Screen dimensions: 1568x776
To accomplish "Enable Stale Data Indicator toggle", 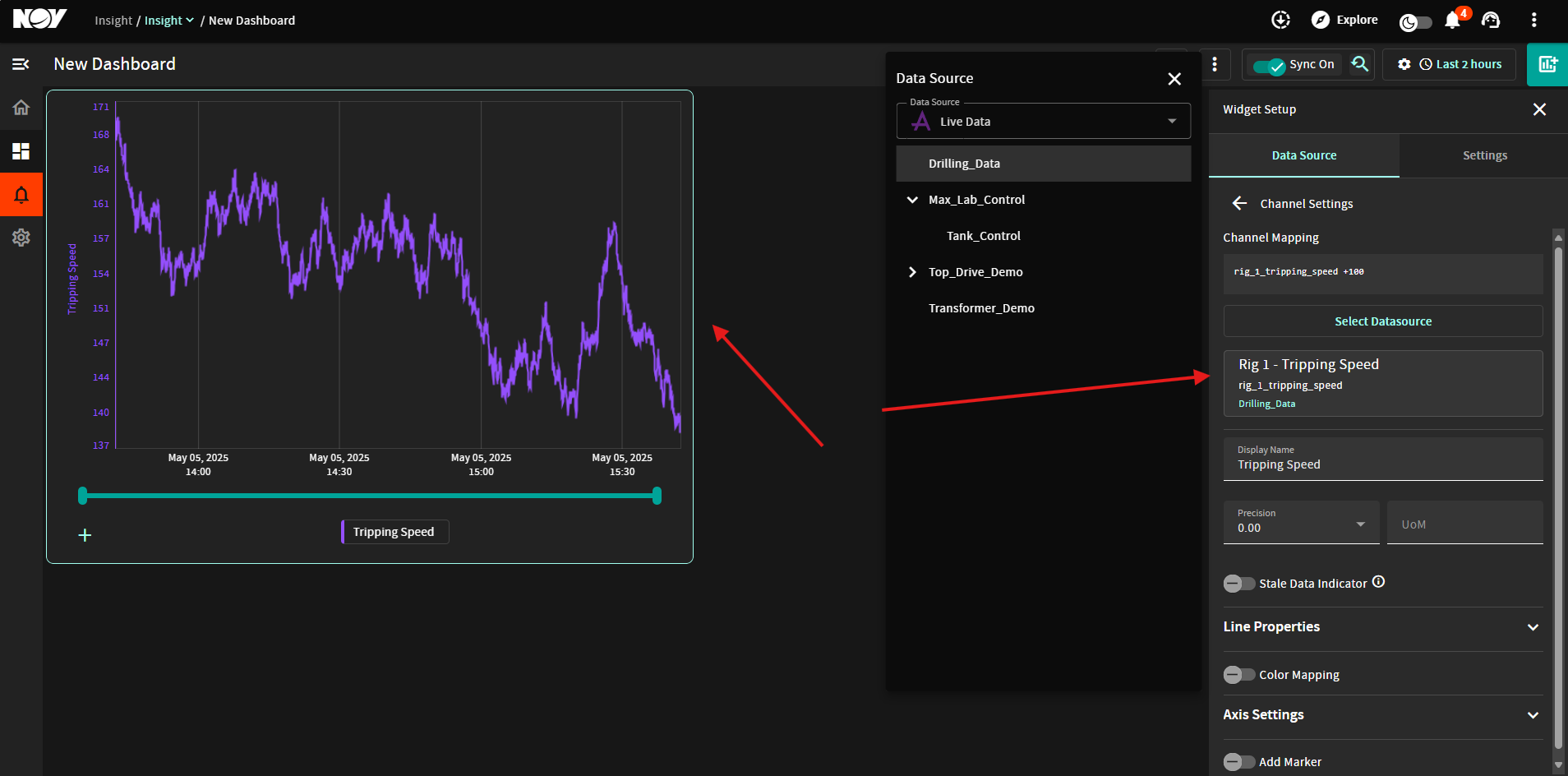I will (x=1239, y=584).
